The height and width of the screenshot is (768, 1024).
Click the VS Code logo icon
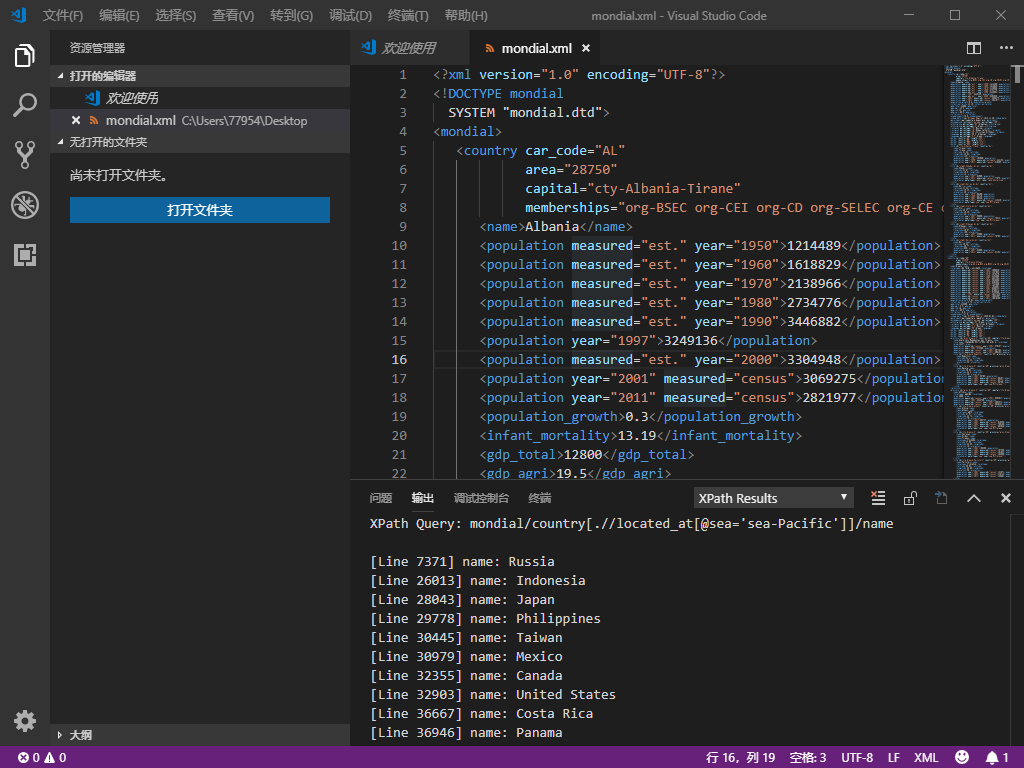pyautogui.click(x=18, y=14)
